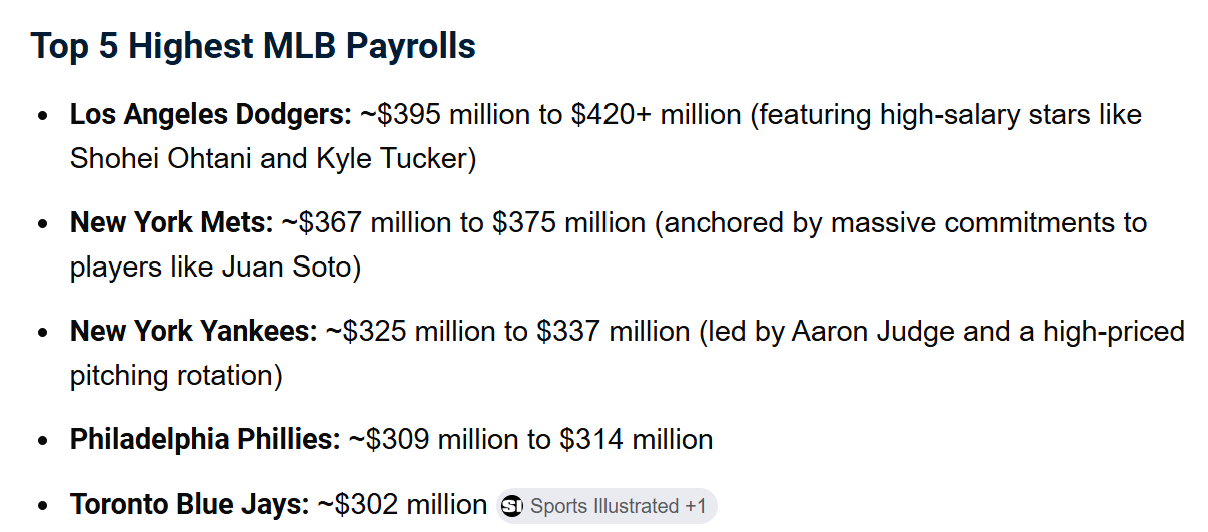Image resolution: width=1208 pixels, height=532 pixels.
Task: Select the Los Angeles Dodgers bold label
Action: pos(211,114)
